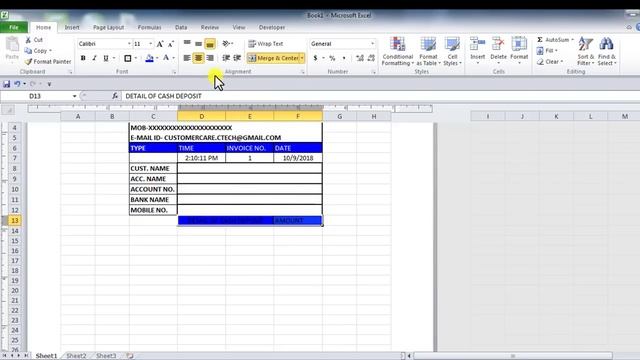The height and width of the screenshot is (360, 640).
Task: Apply Fill Color paint bucket
Action: click(x=149, y=58)
